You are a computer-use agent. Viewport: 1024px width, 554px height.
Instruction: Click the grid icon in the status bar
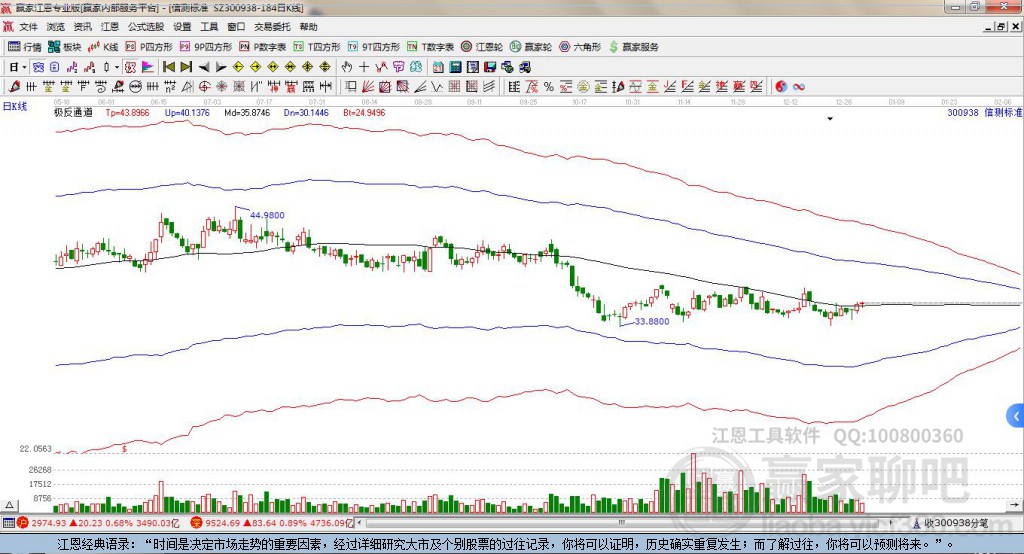[8, 523]
